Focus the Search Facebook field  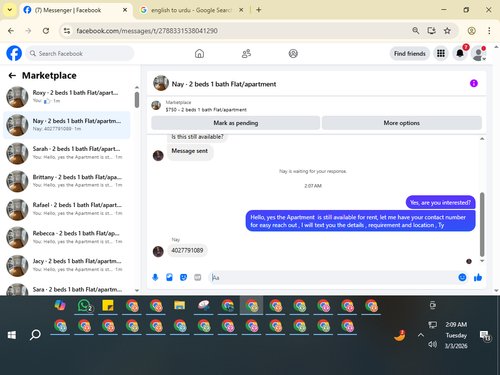click(x=80, y=53)
